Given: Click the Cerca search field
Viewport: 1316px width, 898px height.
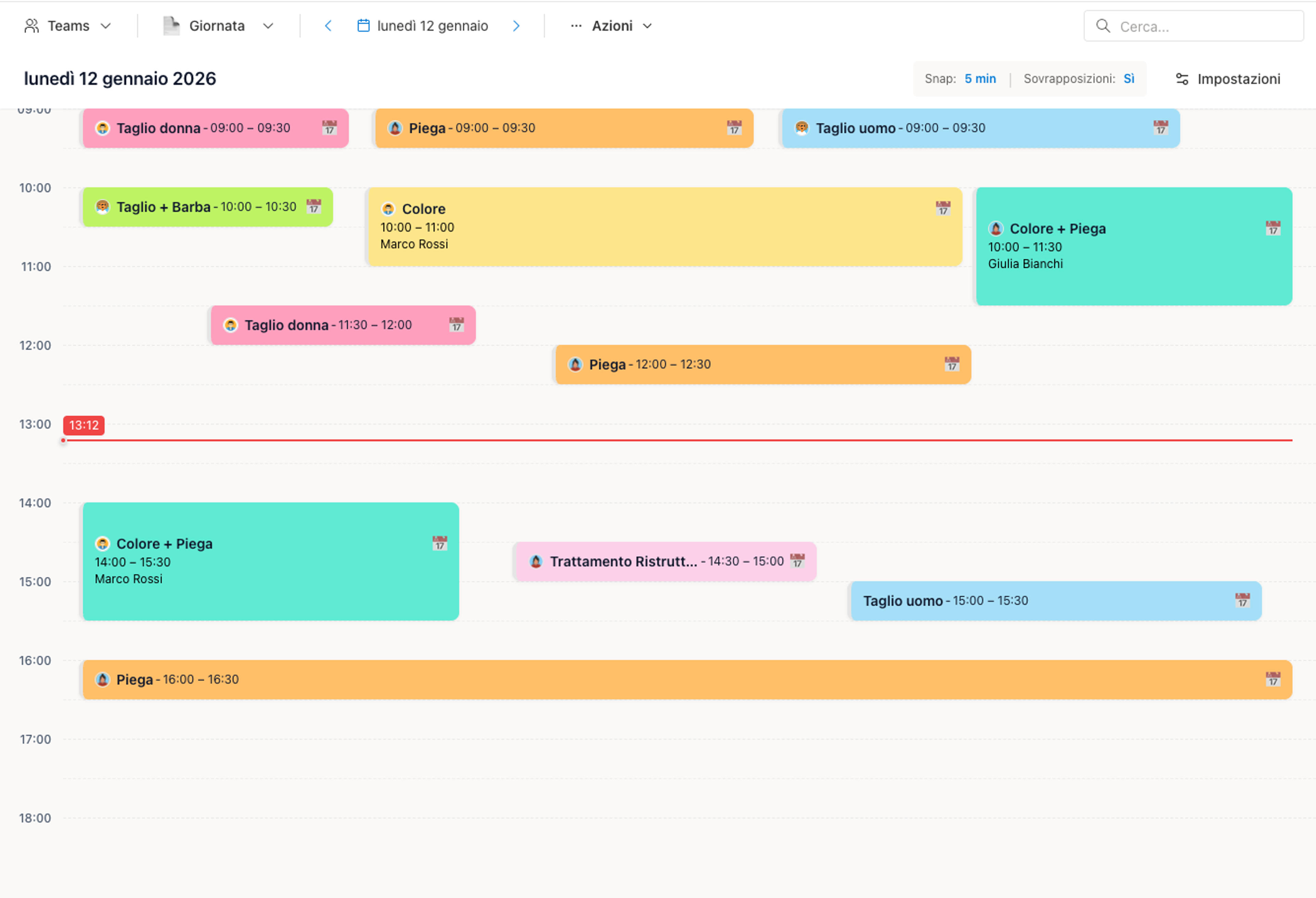Looking at the screenshot, I should 1194,26.
